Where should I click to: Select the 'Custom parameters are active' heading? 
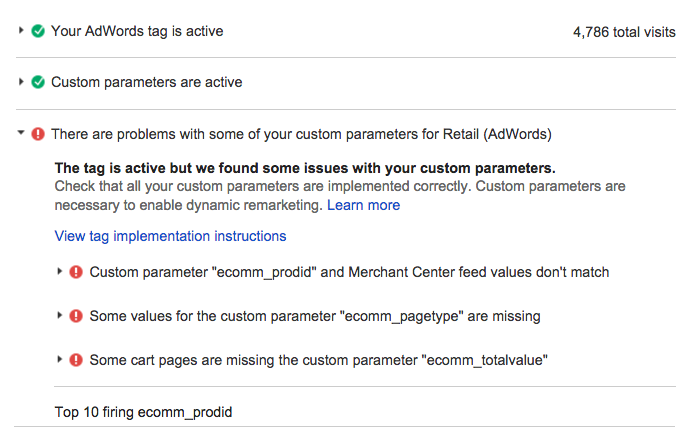147,82
